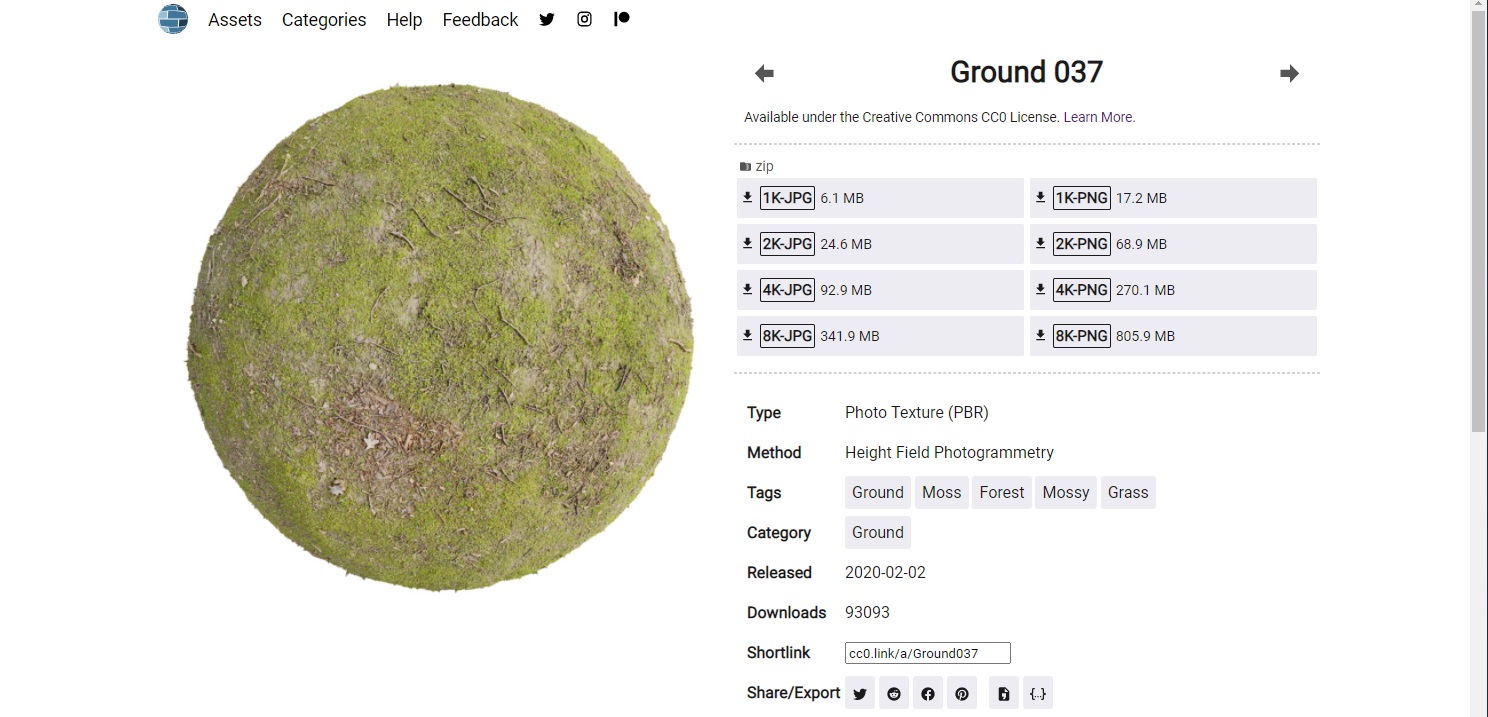The width and height of the screenshot is (1488, 717).
Task: Select the Moss tag
Action: (941, 492)
